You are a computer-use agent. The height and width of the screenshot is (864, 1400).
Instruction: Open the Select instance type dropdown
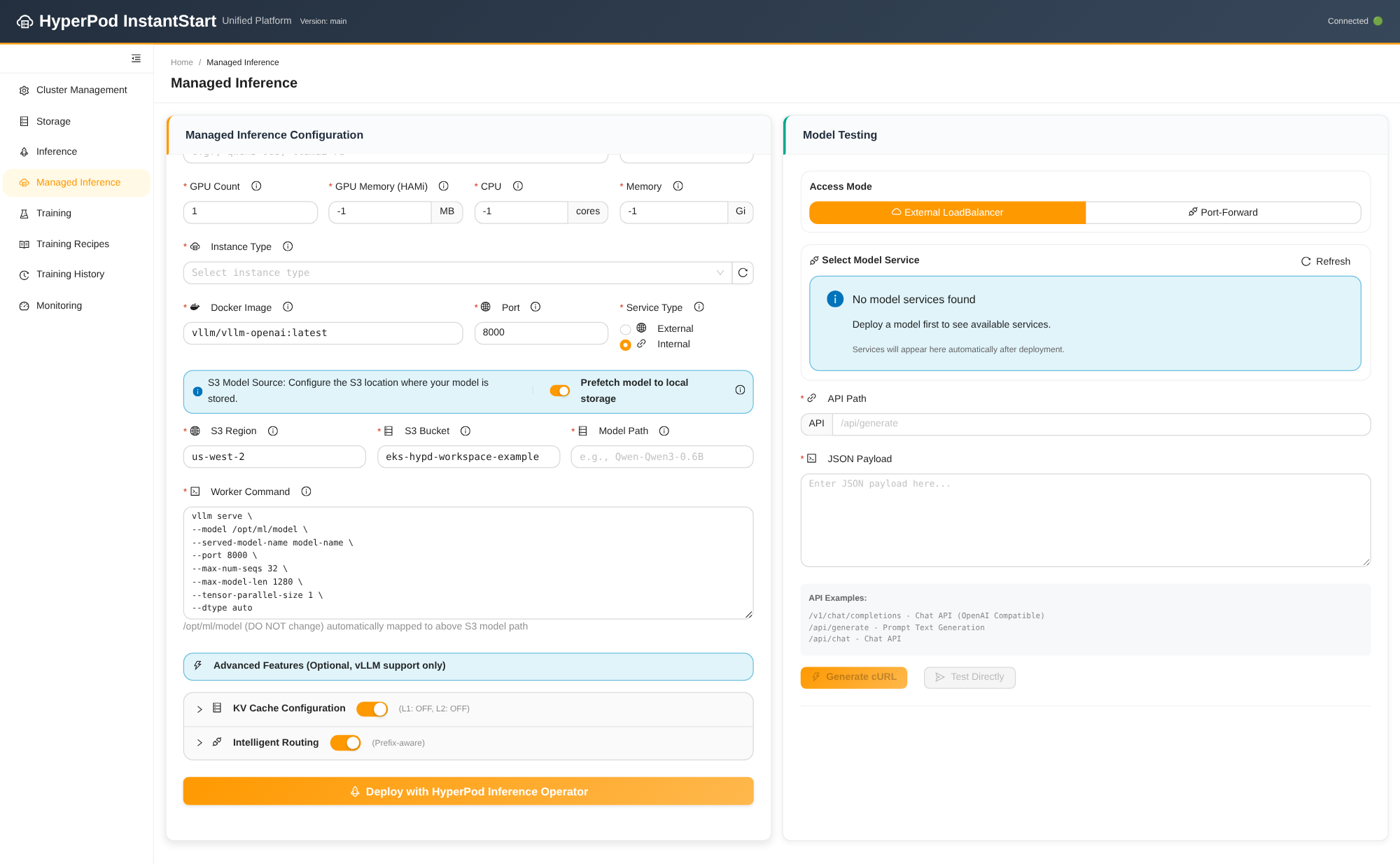pos(457,273)
